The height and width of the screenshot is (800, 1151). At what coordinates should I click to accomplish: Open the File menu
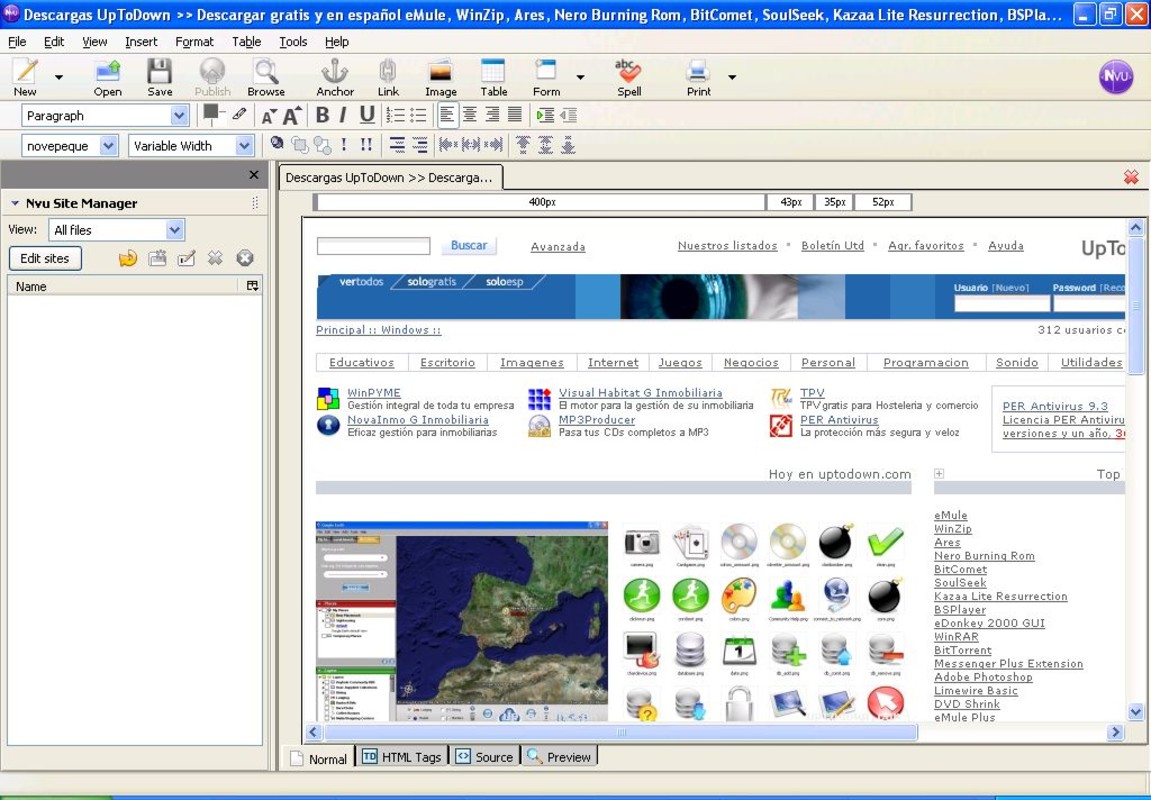(17, 42)
